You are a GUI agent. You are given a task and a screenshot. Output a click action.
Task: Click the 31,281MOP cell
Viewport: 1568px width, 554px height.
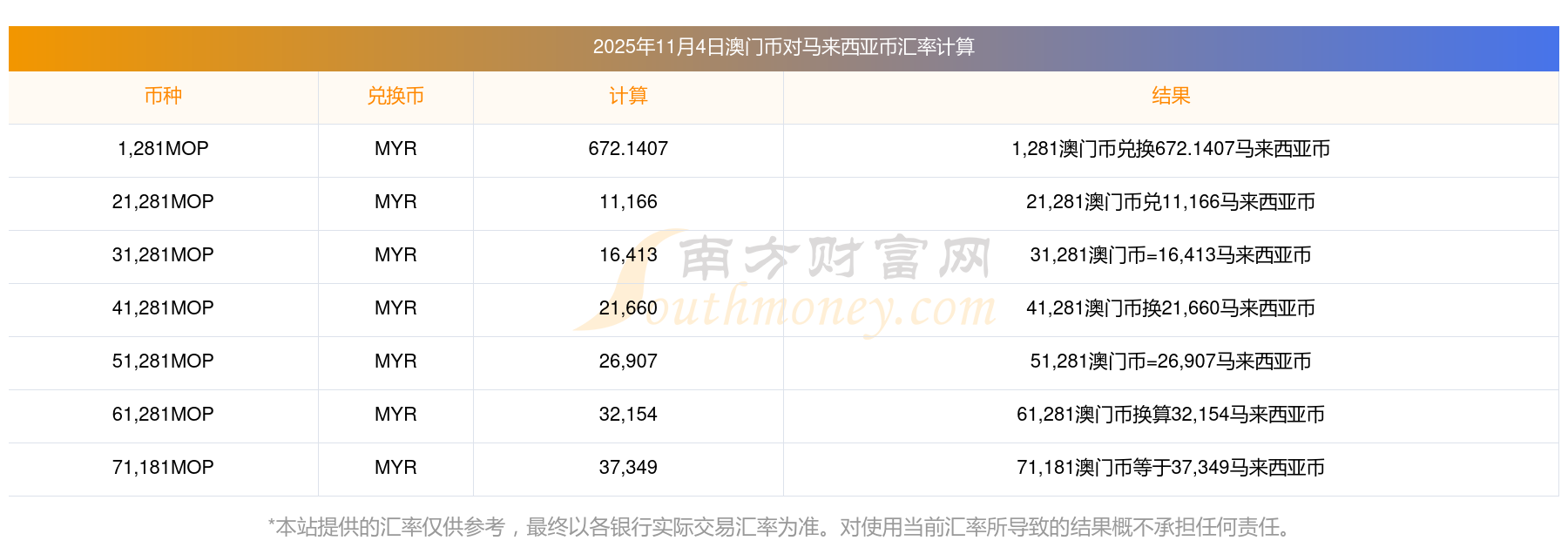(x=163, y=255)
